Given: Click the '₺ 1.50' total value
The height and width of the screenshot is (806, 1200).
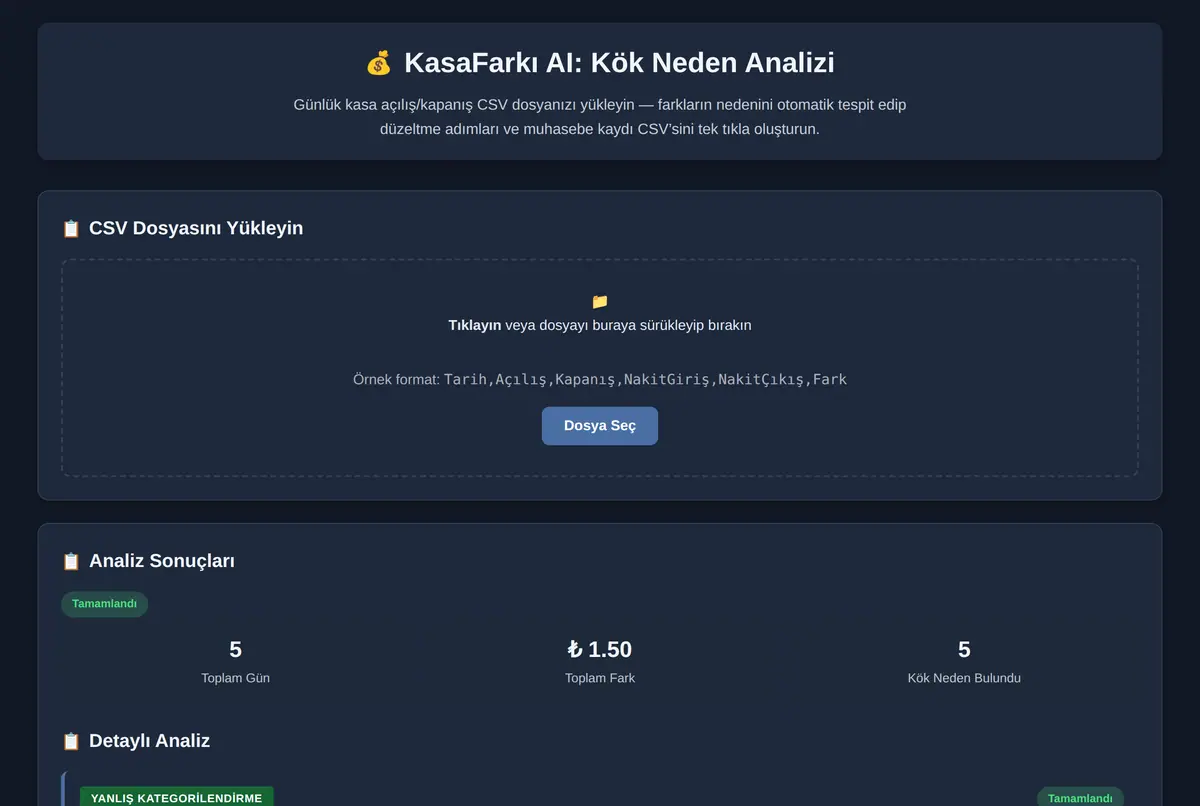Looking at the screenshot, I should click(x=600, y=649).
